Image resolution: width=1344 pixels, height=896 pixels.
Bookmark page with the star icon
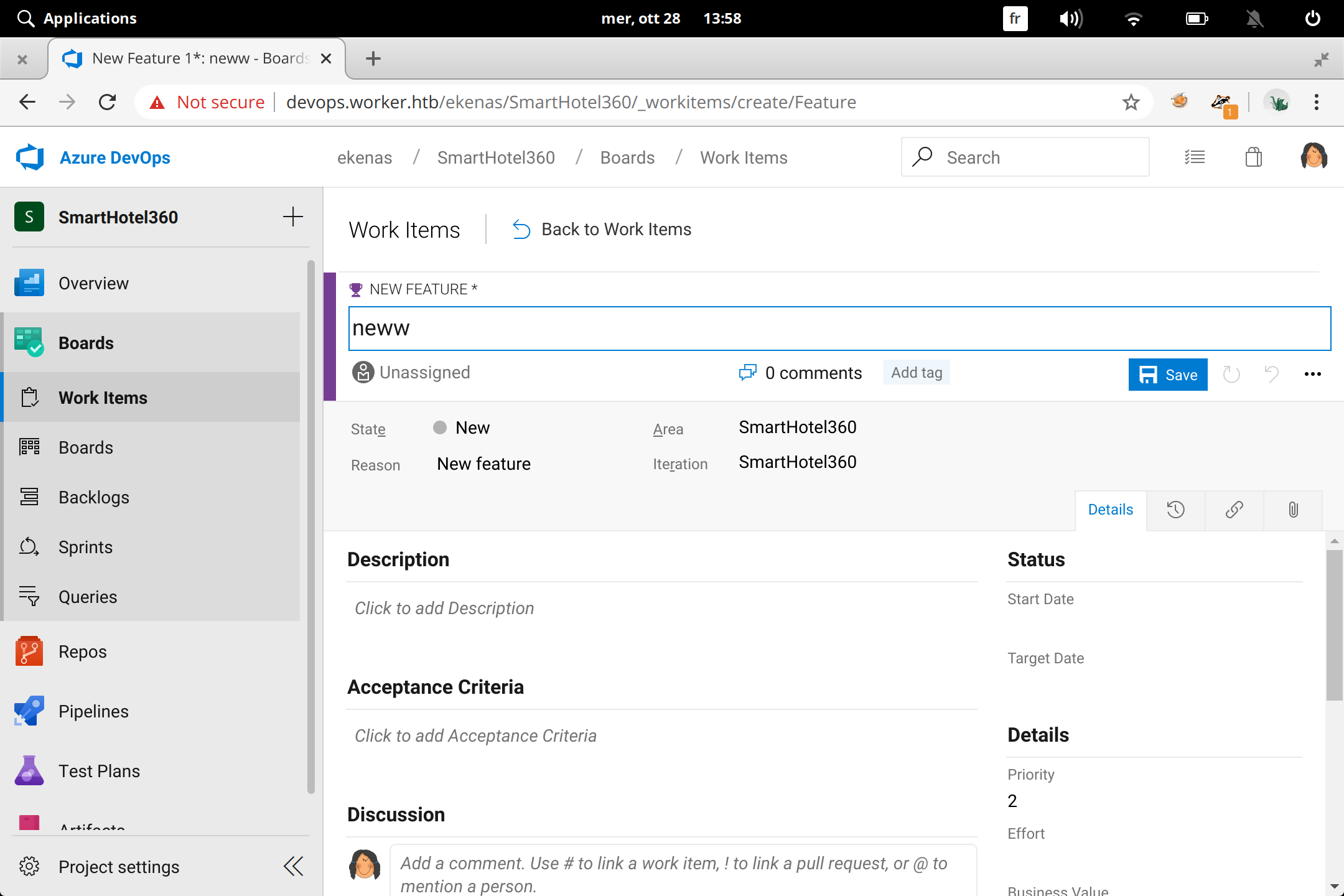tap(1131, 102)
